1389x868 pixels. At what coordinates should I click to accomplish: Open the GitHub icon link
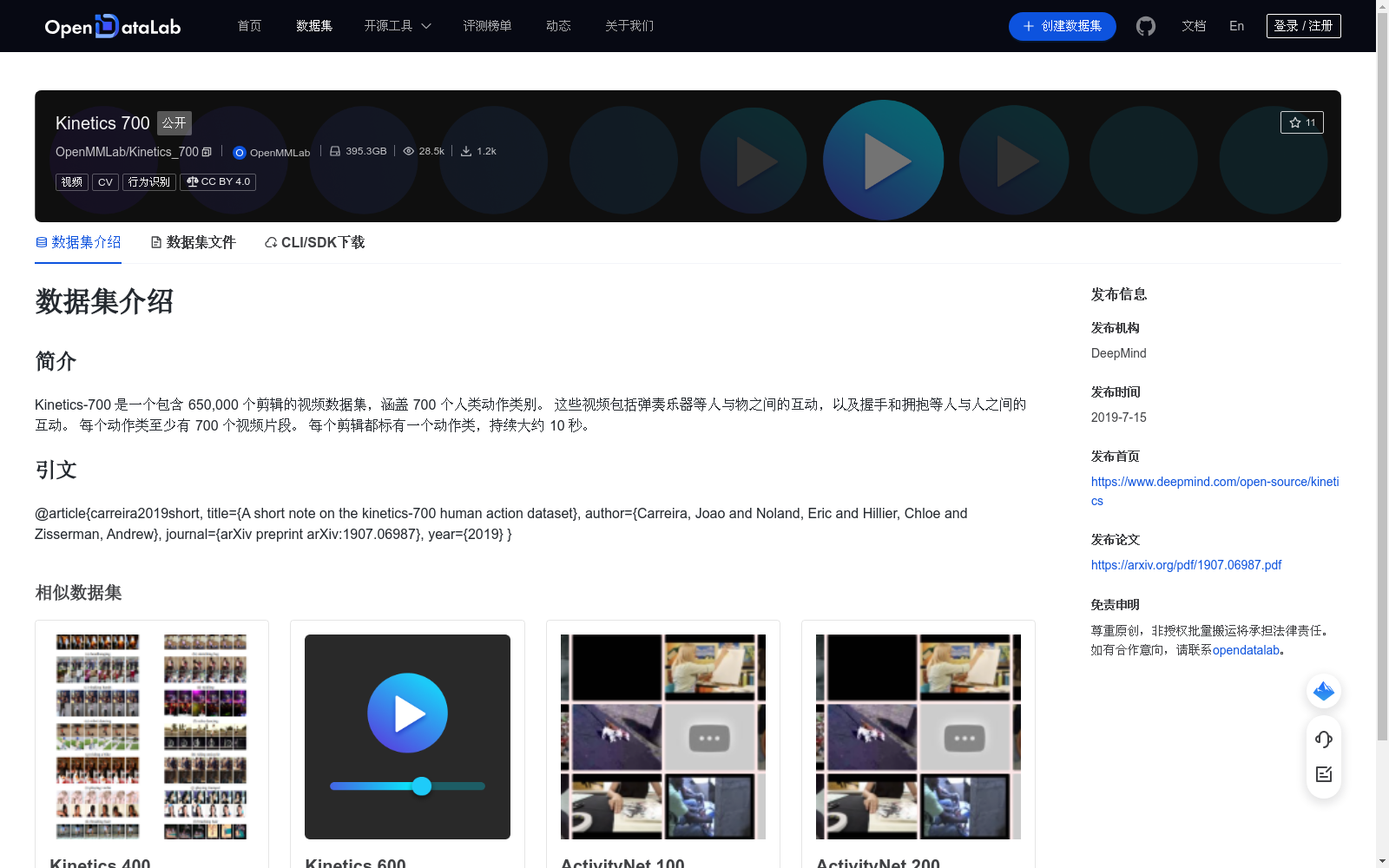(1146, 26)
